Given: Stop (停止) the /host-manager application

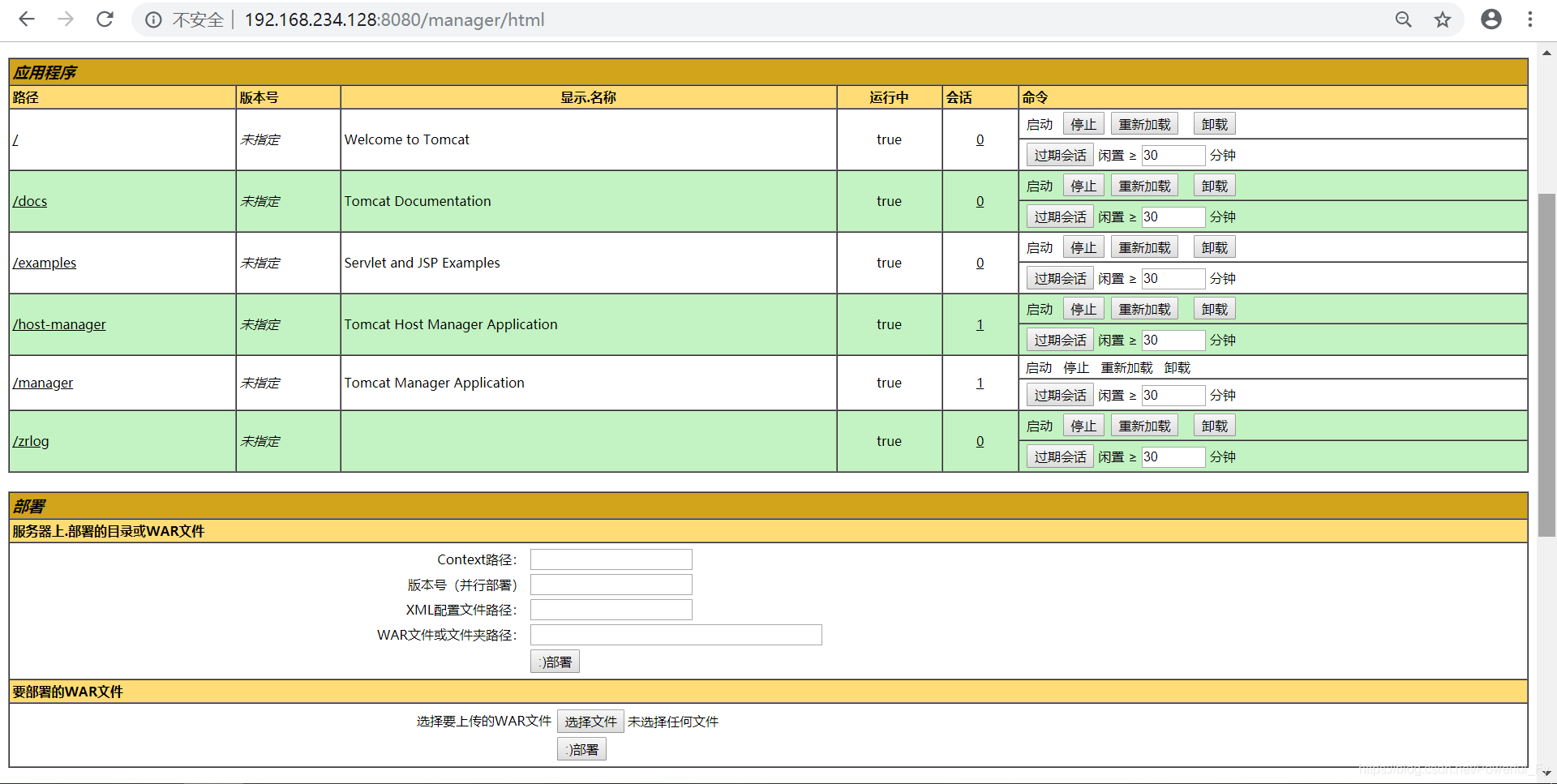Looking at the screenshot, I should [x=1083, y=309].
